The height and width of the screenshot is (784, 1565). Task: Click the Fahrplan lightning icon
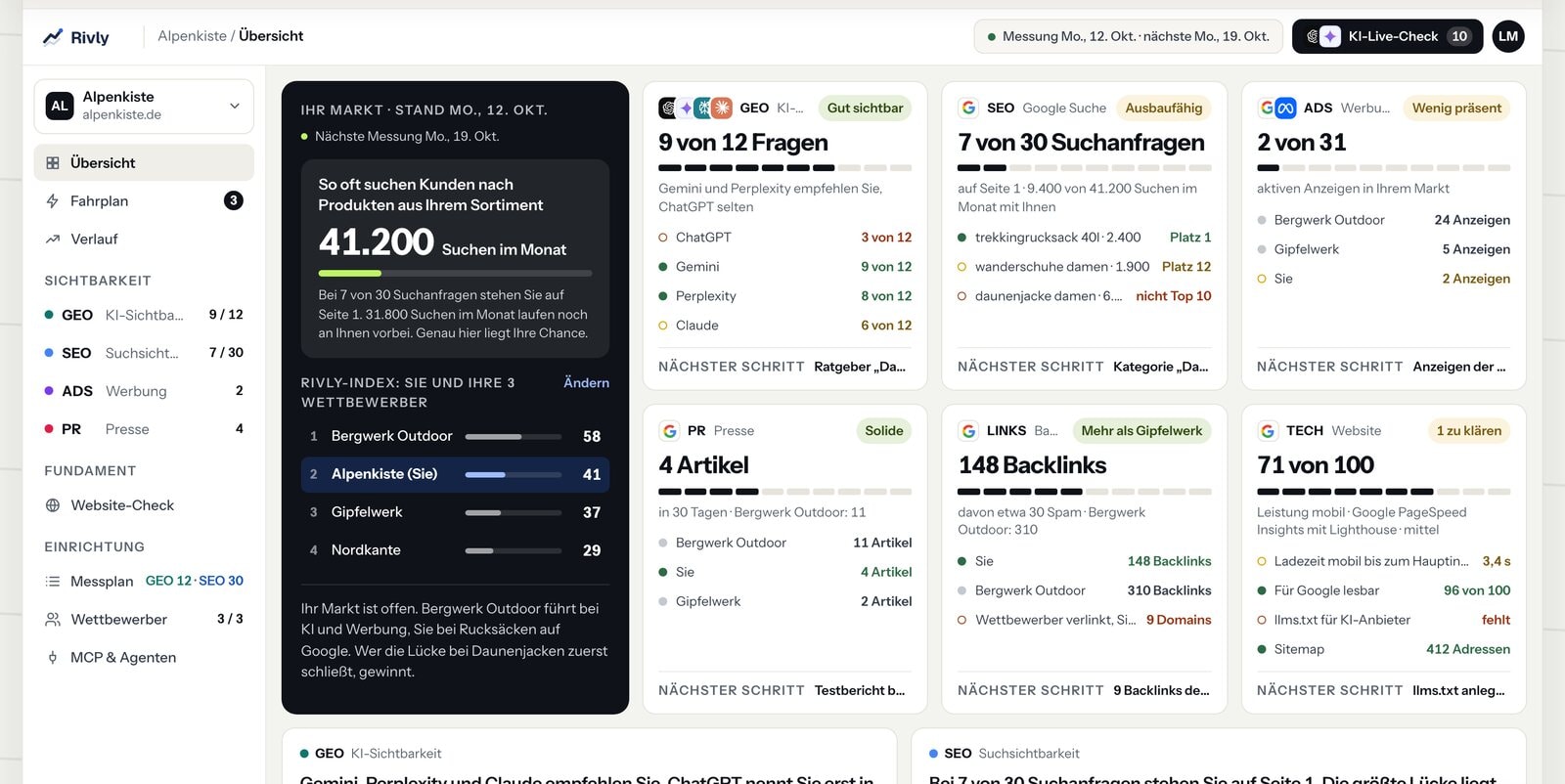pyautogui.click(x=53, y=201)
